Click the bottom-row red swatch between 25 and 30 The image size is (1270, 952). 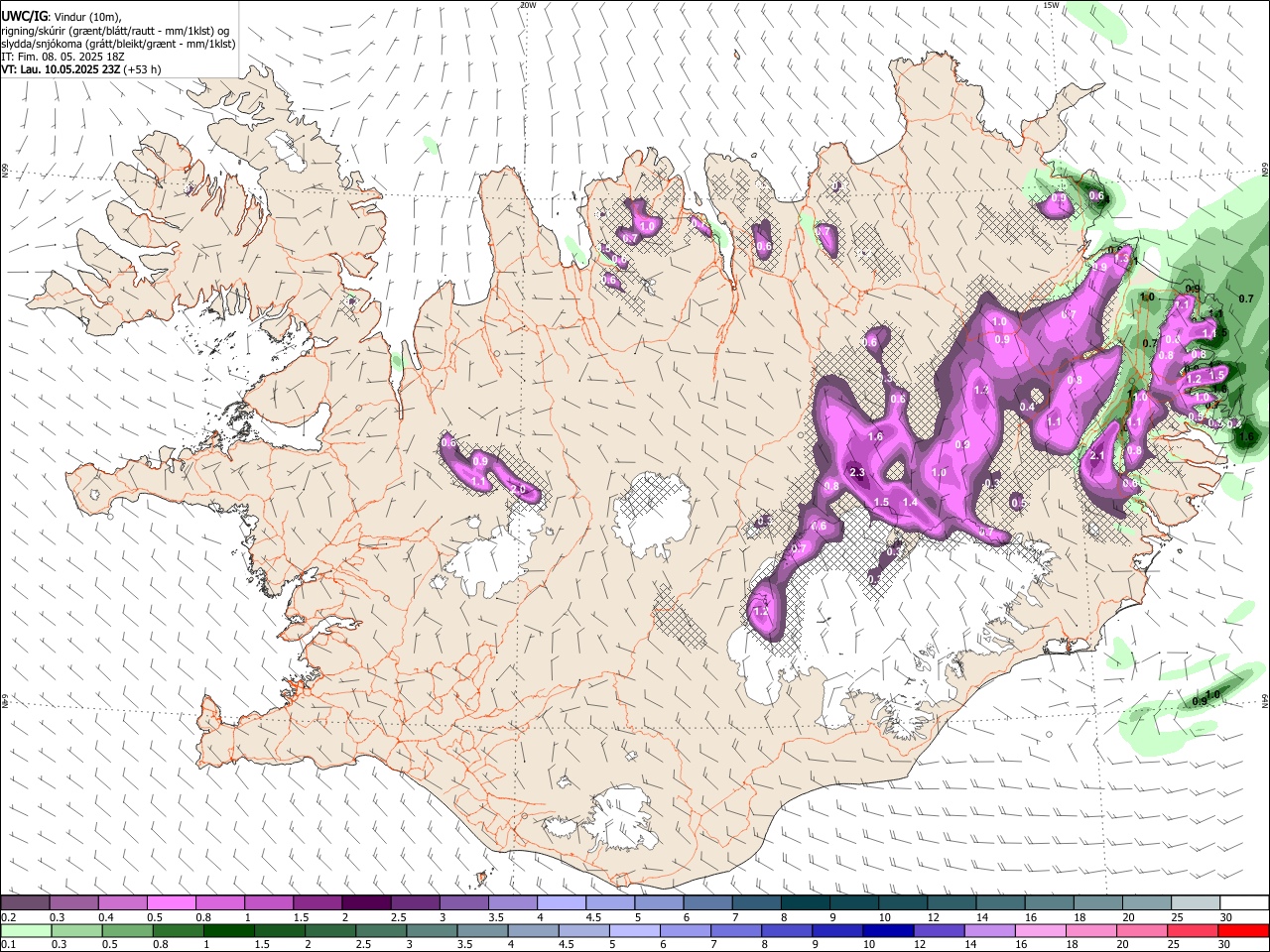[x=1191, y=930]
